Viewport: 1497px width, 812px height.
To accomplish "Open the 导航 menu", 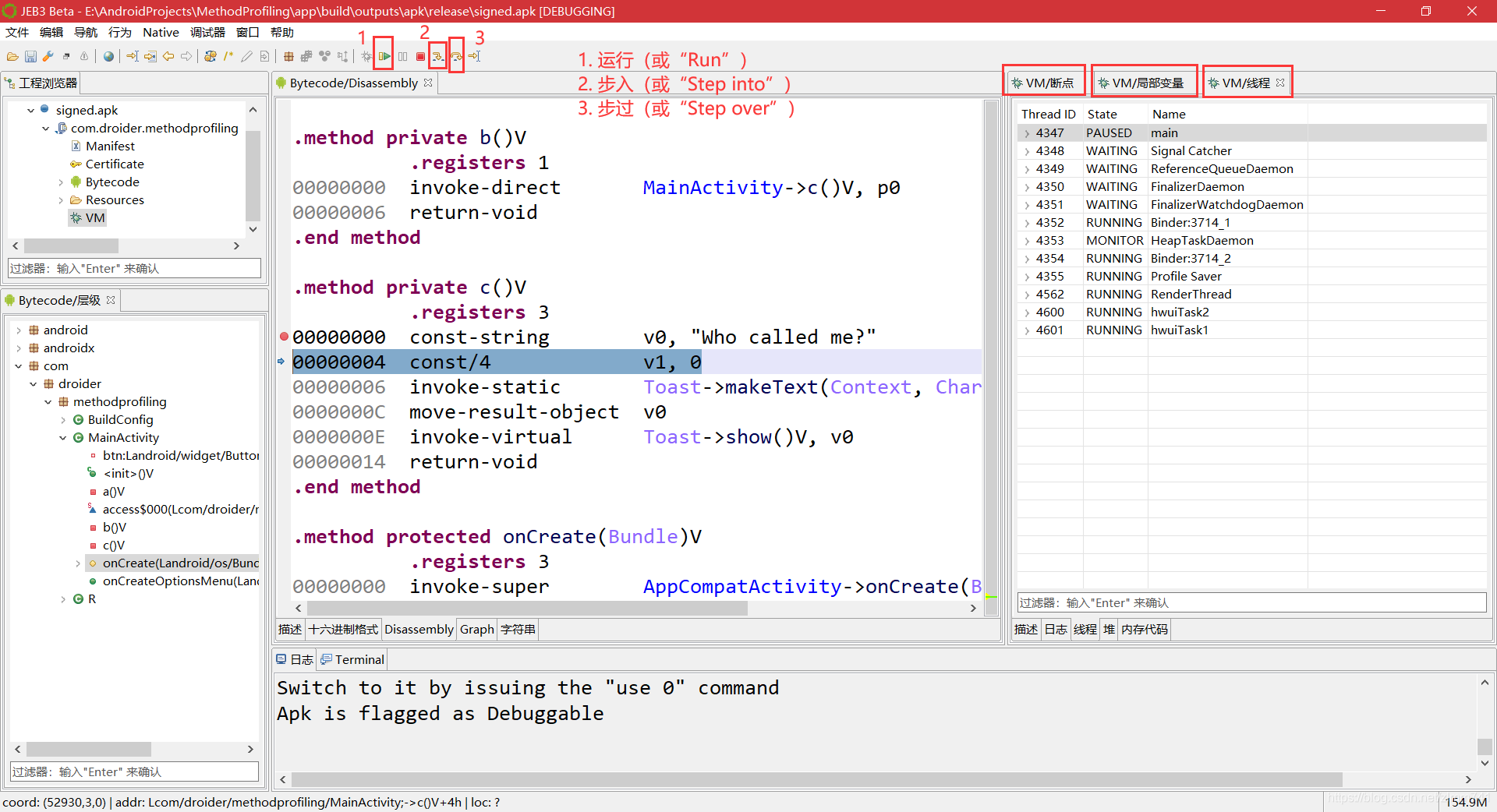I will point(86,33).
